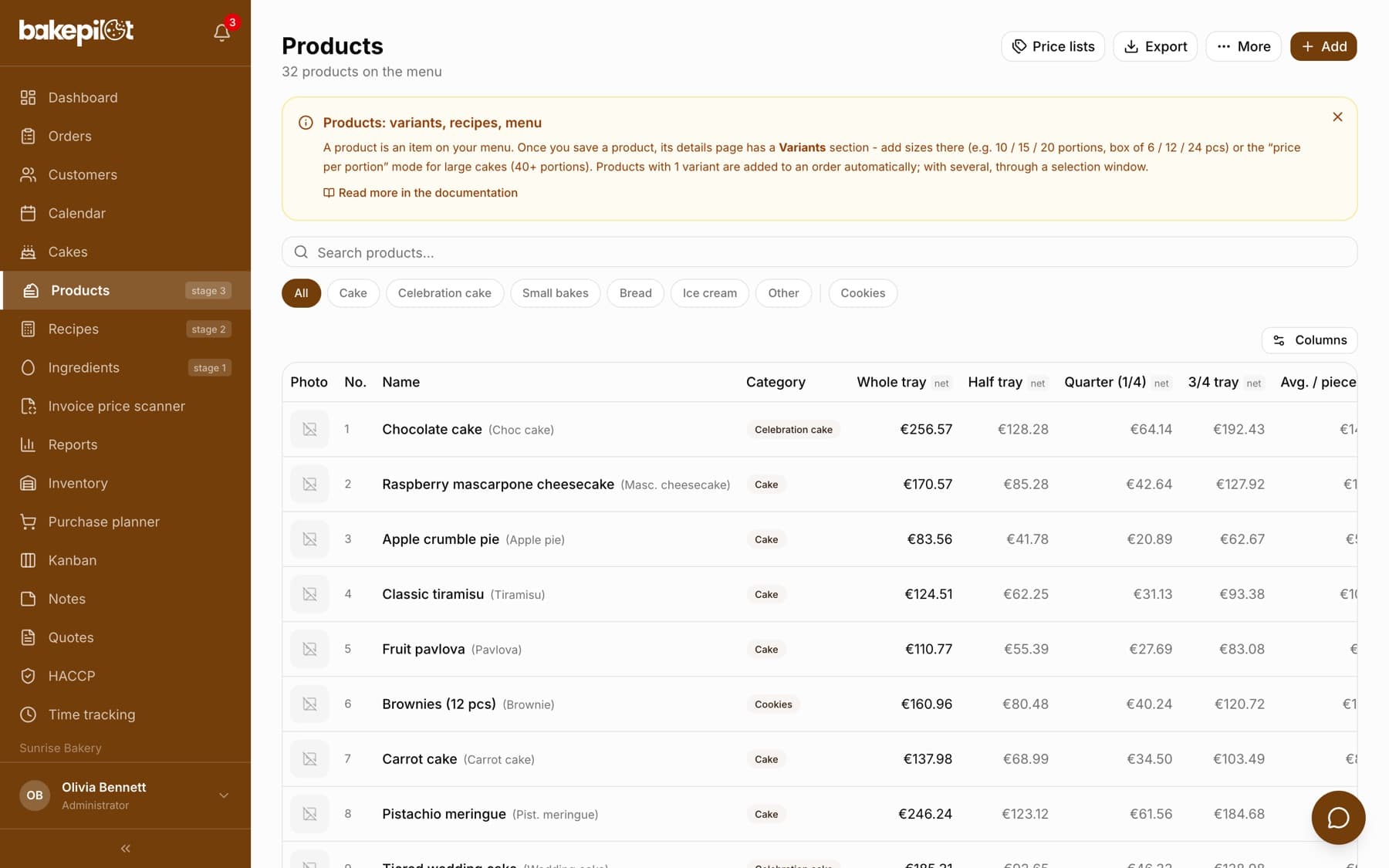Image resolution: width=1389 pixels, height=868 pixels.
Task: Filter by Ice cream category
Action: pos(709,293)
